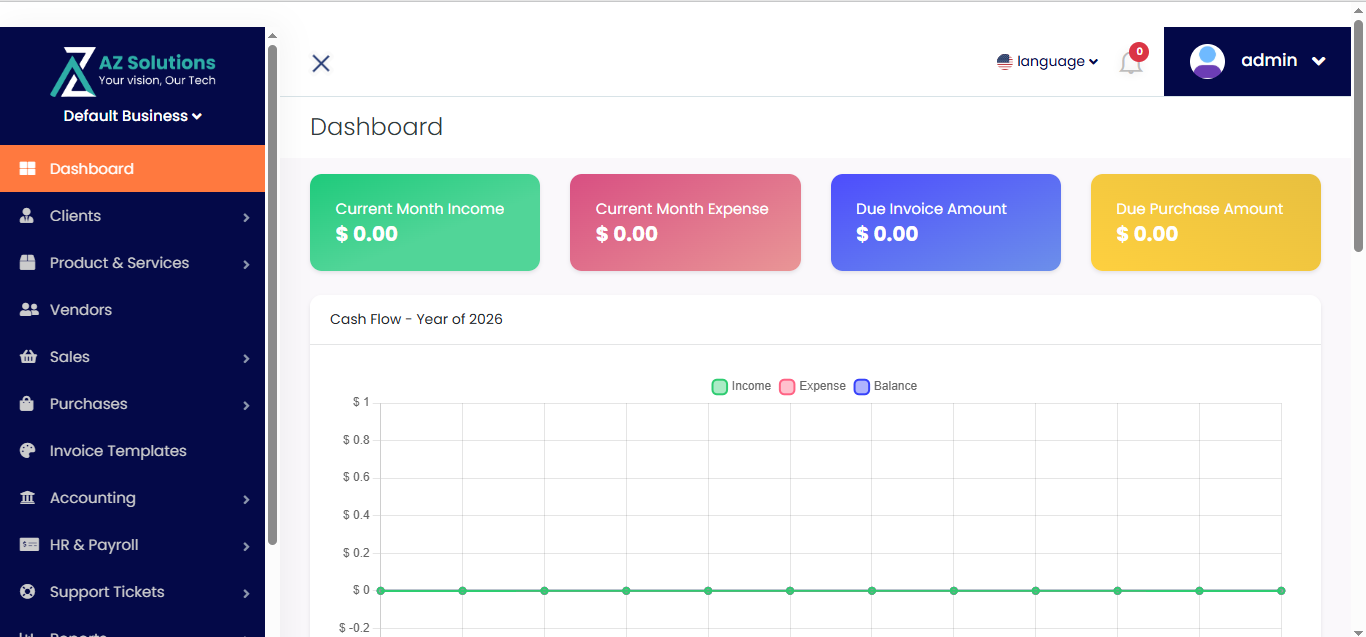Click the admin user avatar
The height and width of the screenshot is (637, 1366).
[x=1207, y=61]
